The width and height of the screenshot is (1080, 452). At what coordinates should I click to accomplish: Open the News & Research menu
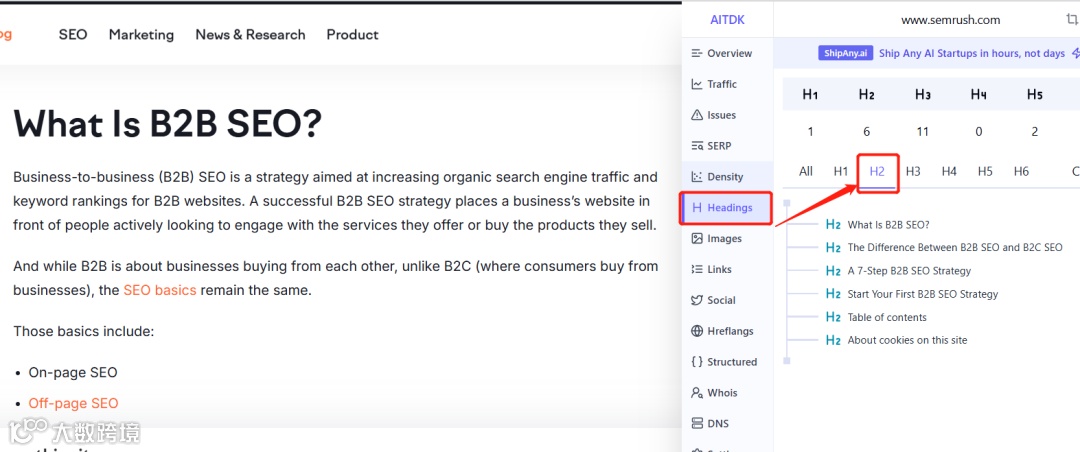250,35
